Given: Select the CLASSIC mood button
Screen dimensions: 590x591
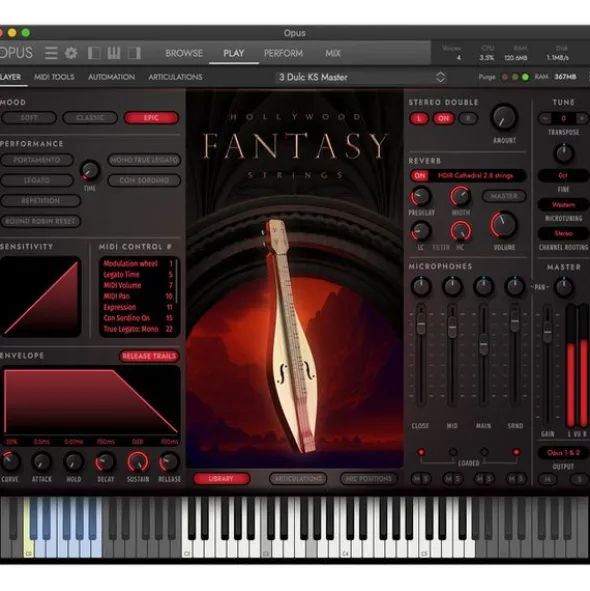Looking at the screenshot, I should coord(90,118).
